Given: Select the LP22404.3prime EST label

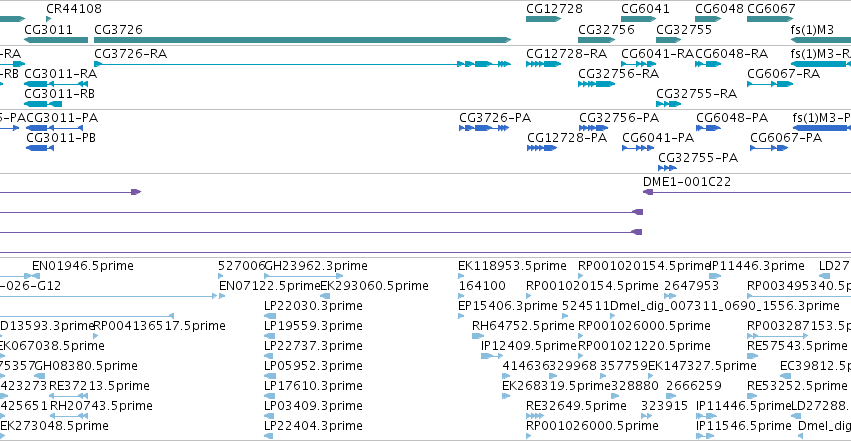Looking at the screenshot, I should pos(313,426).
